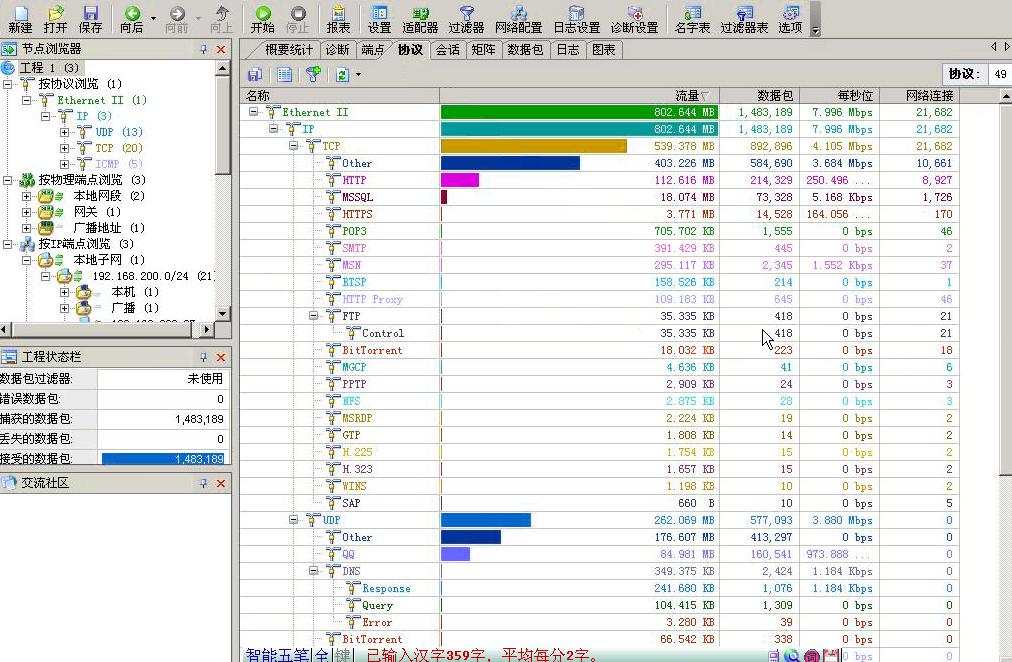Open the 向后 (Back) dropdown arrow
Image resolution: width=1012 pixels, height=662 pixels.
(153, 17)
